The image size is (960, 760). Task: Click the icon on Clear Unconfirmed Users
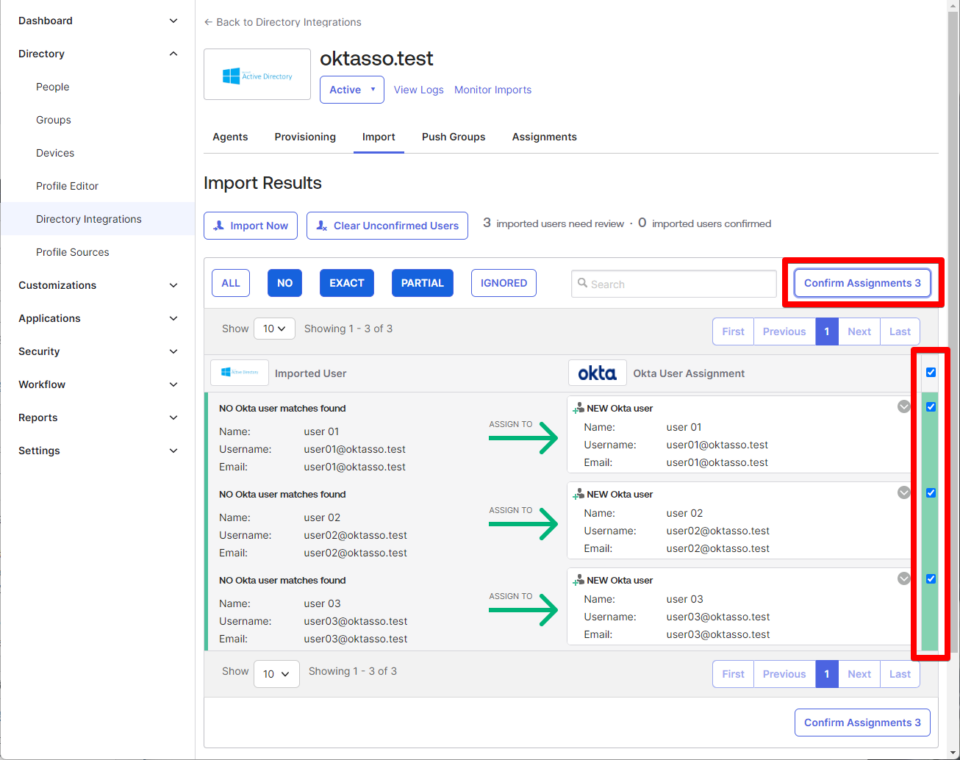(321, 225)
